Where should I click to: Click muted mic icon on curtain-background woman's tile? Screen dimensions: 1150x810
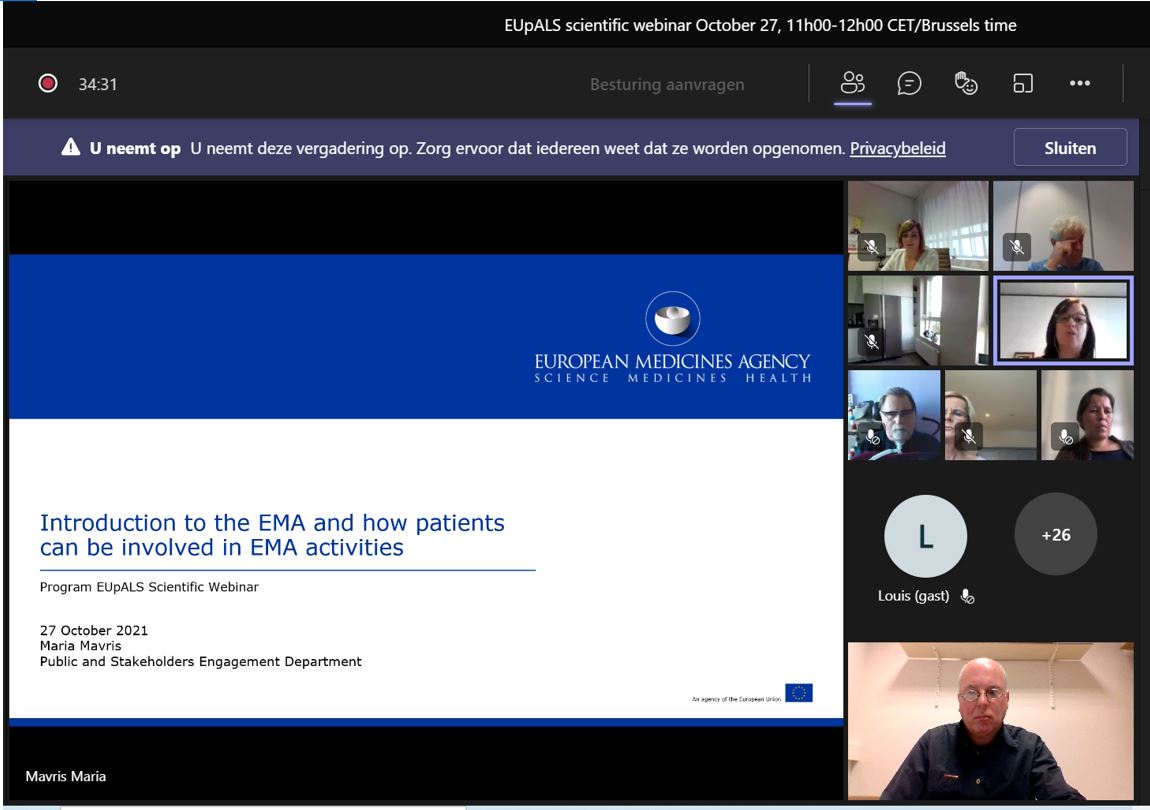point(871,247)
